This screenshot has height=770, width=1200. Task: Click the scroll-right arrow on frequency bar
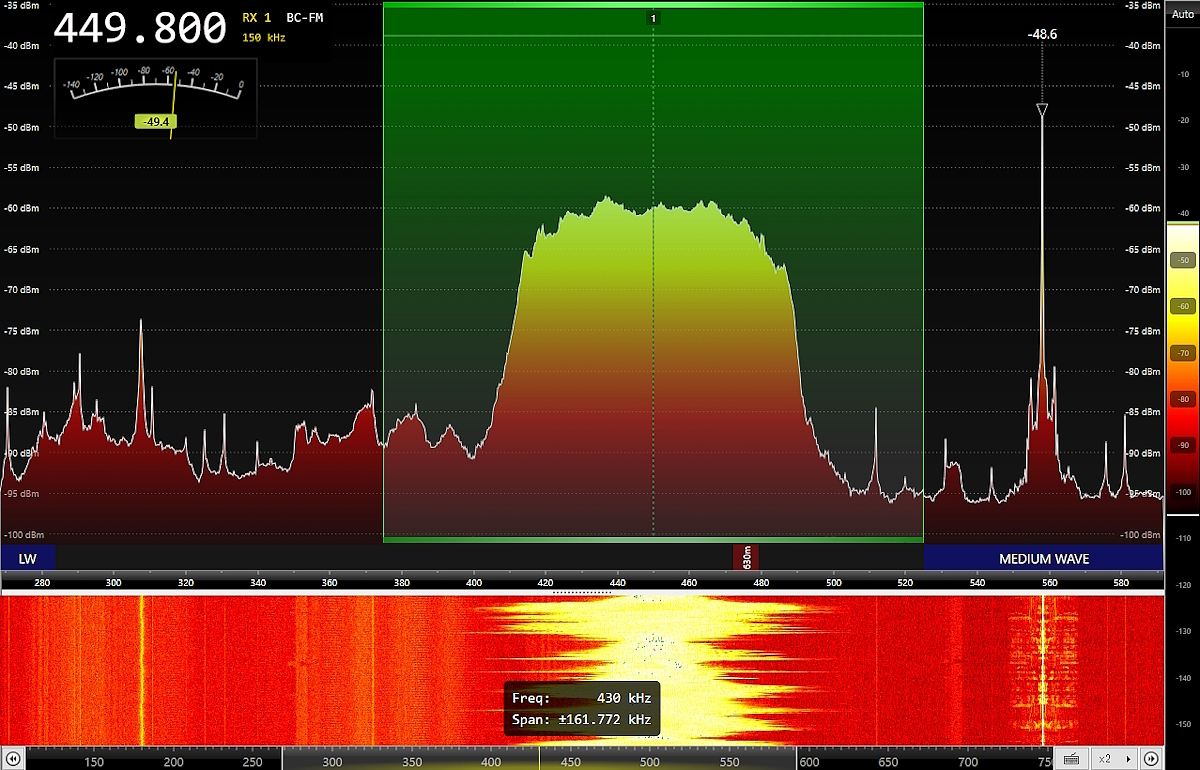1151,759
